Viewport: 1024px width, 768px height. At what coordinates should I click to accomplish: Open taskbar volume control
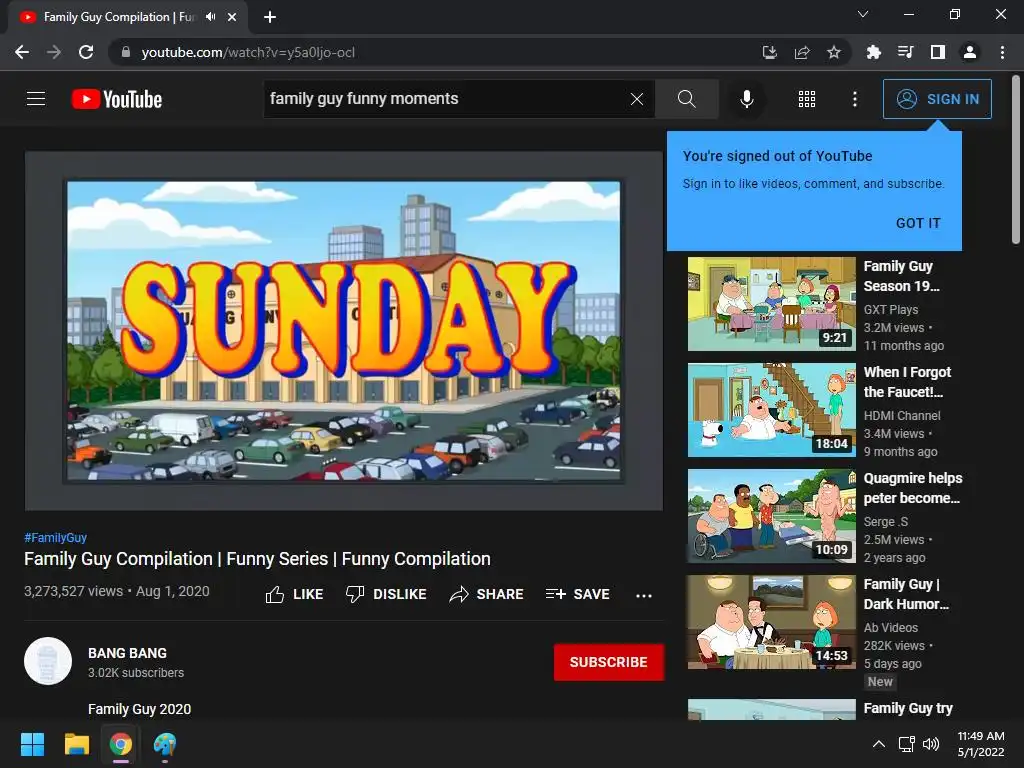point(931,744)
